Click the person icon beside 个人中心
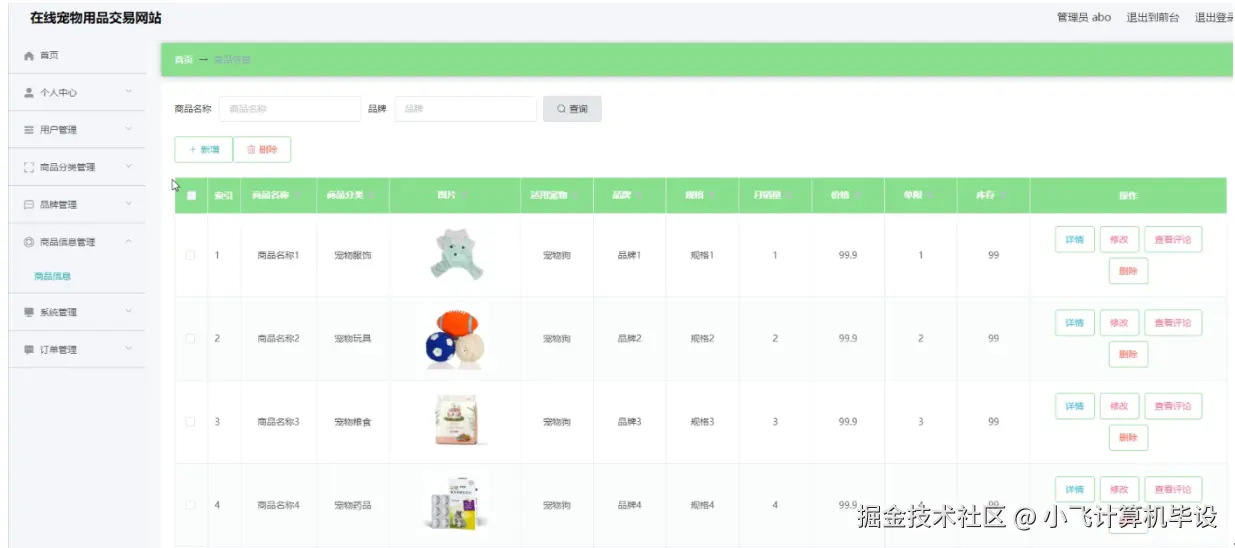 tap(29, 93)
